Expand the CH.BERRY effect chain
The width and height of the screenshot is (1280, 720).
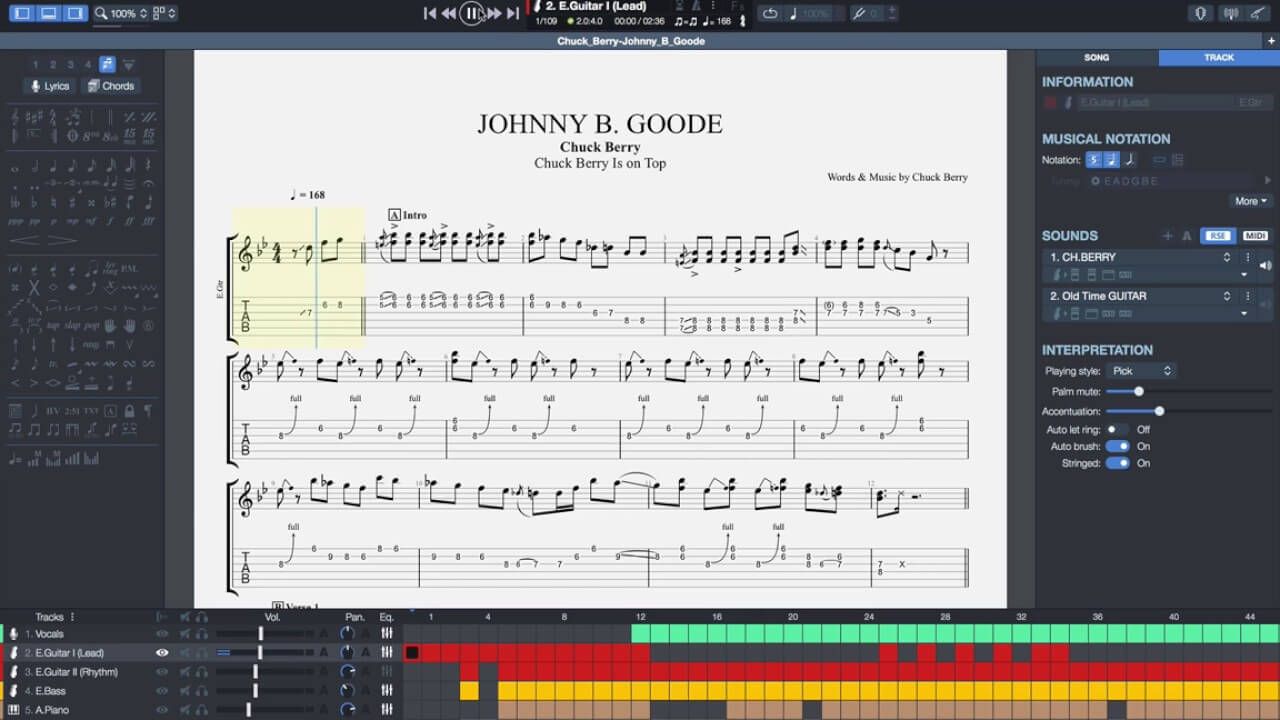pyautogui.click(x=1245, y=275)
